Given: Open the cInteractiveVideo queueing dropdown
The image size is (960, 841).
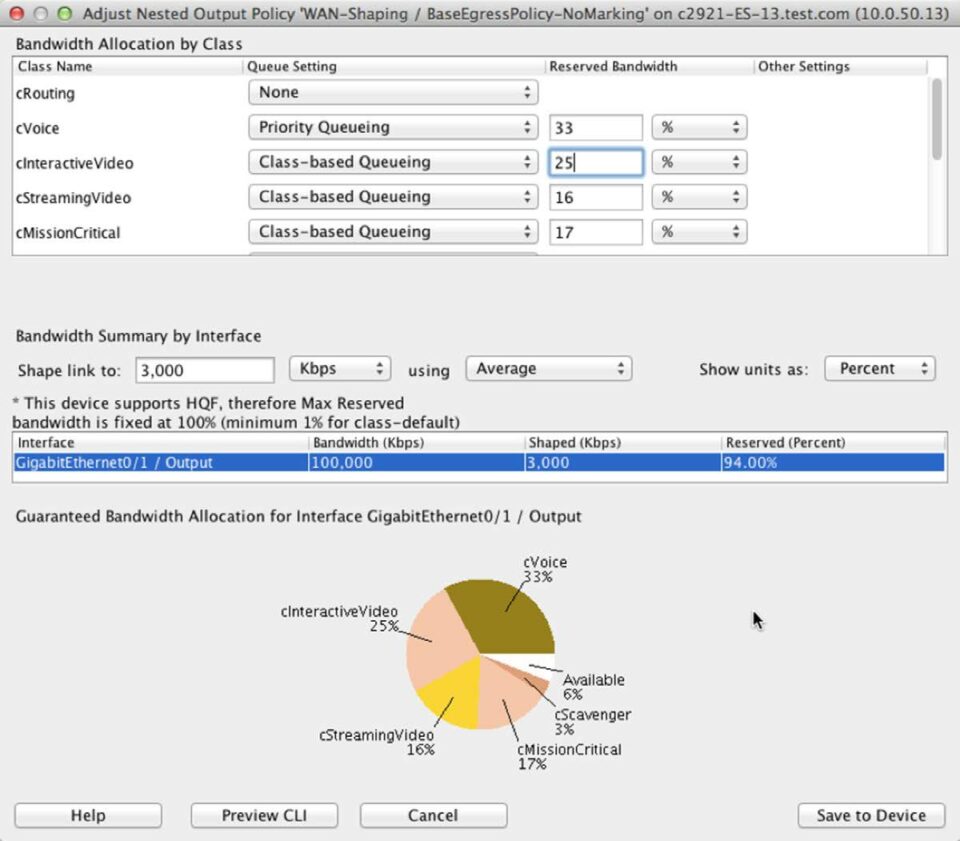Looking at the screenshot, I should pos(392,162).
